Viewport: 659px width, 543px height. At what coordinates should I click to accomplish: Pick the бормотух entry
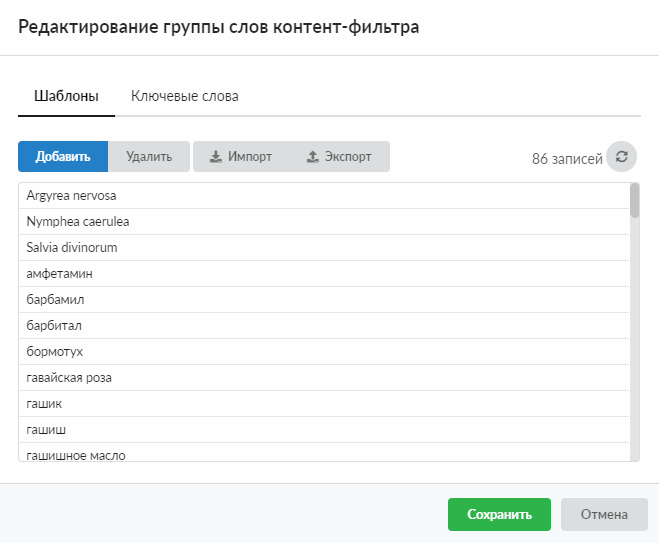coord(55,352)
